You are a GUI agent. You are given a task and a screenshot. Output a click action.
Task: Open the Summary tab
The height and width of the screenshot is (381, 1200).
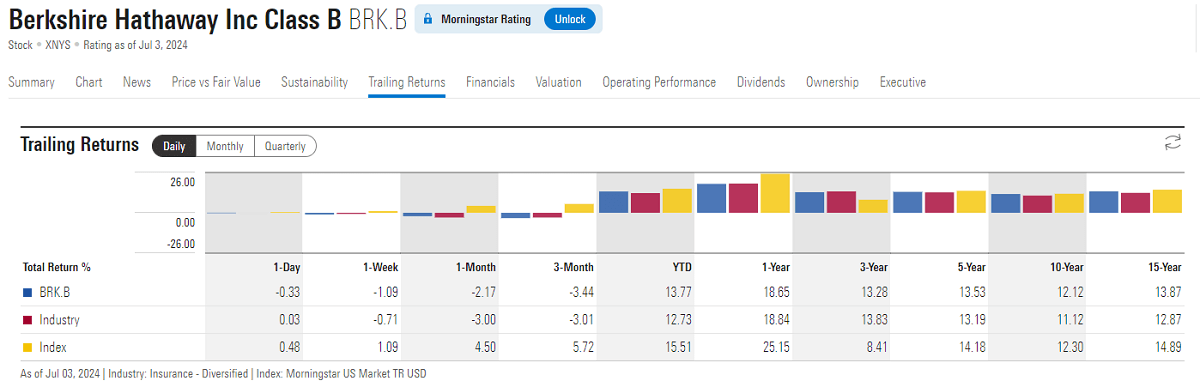[x=32, y=82]
